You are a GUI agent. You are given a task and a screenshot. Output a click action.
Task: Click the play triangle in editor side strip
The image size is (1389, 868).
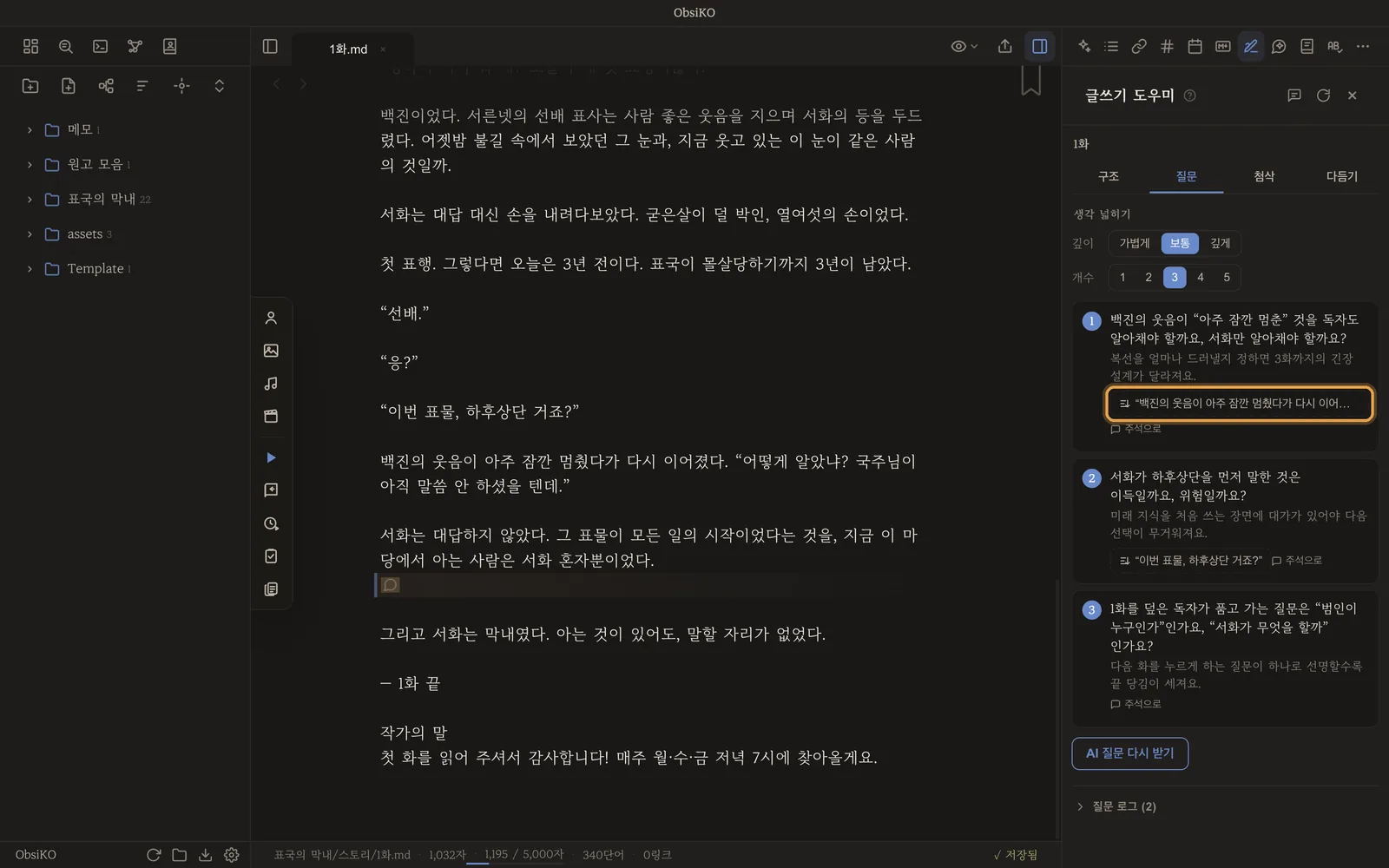coord(271,457)
